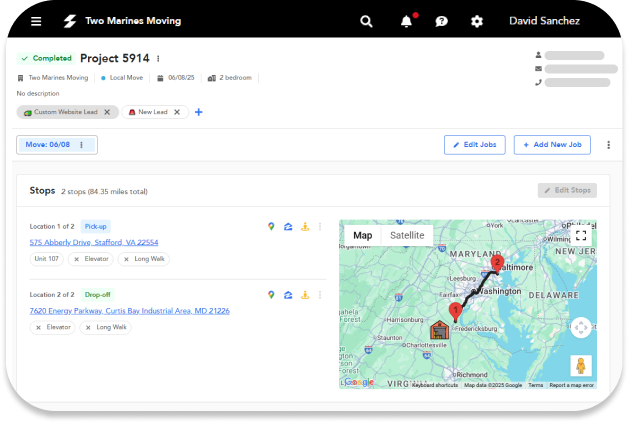Viewport: 629px width, 423px height.
Task: Open Project 5914 options kebab menu
Action: [158, 59]
